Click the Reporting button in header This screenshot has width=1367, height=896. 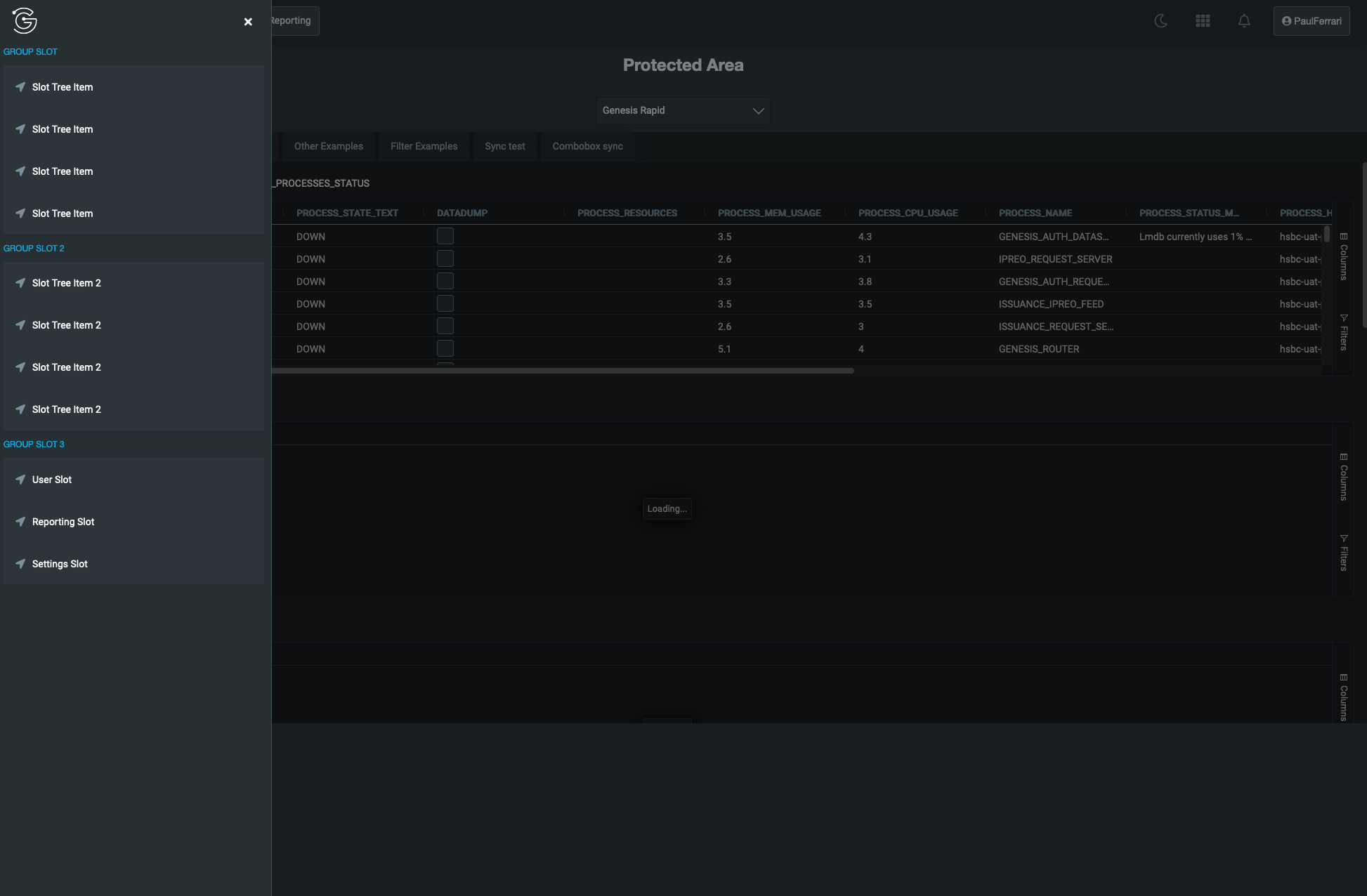tap(294, 21)
